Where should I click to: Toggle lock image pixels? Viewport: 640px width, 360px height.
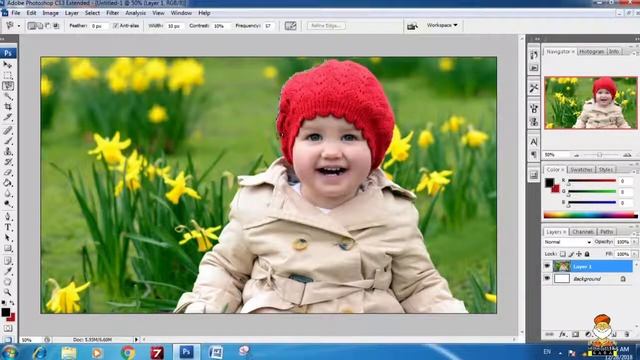[x=571, y=254]
